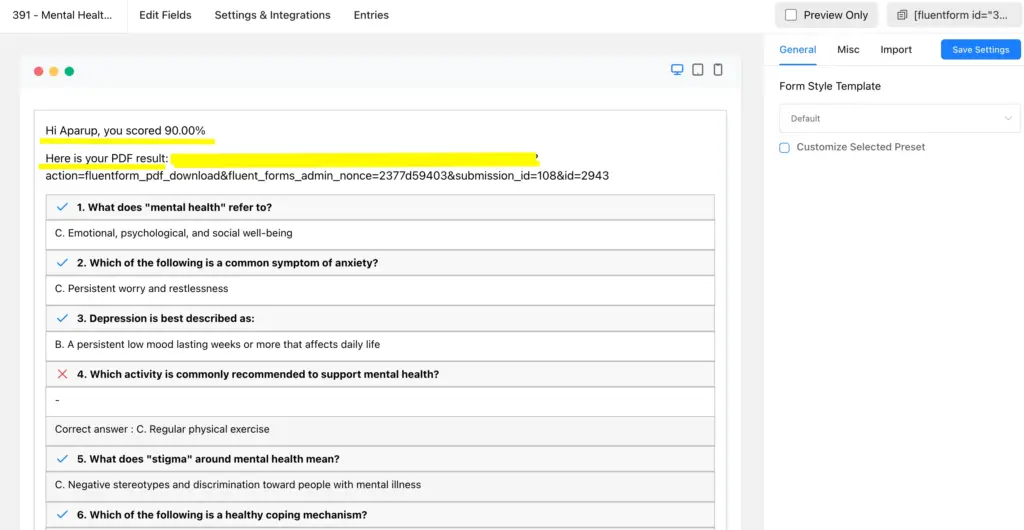Click the checkmark icon on question 5
The width and height of the screenshot is (1024, 530).
[63, 459]
